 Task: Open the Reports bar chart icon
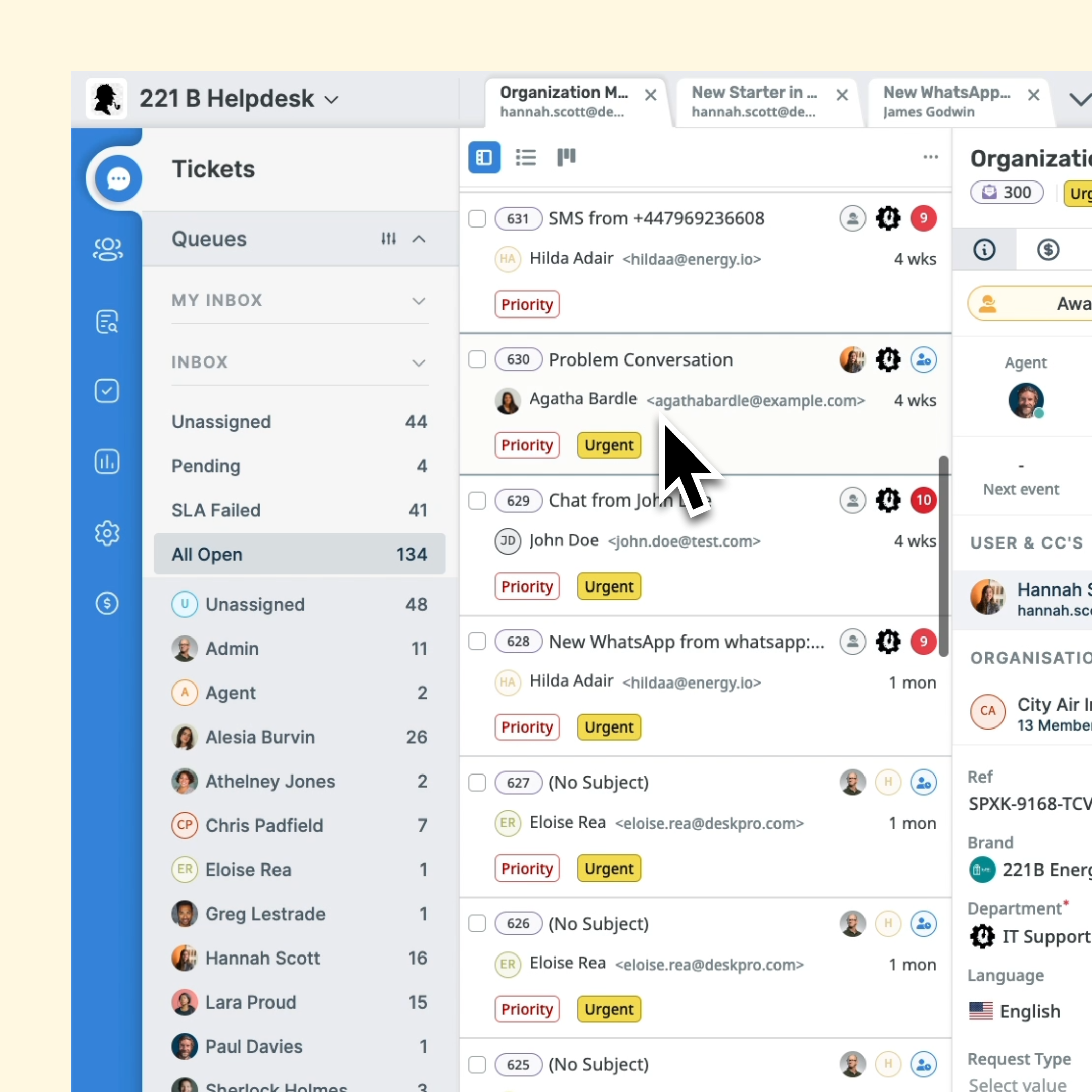107,462
